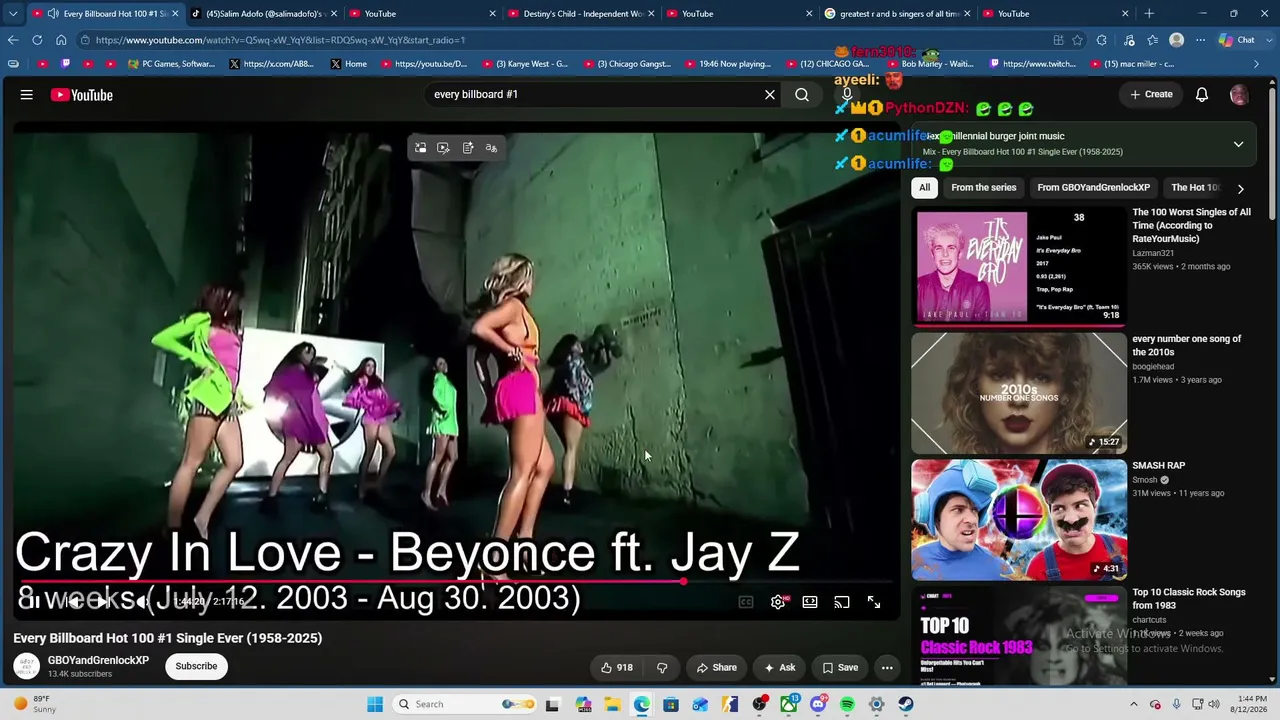Open the browser tab search dropdown
The width and height of the screenshot is (1280, 720).
tap(13, 14)
